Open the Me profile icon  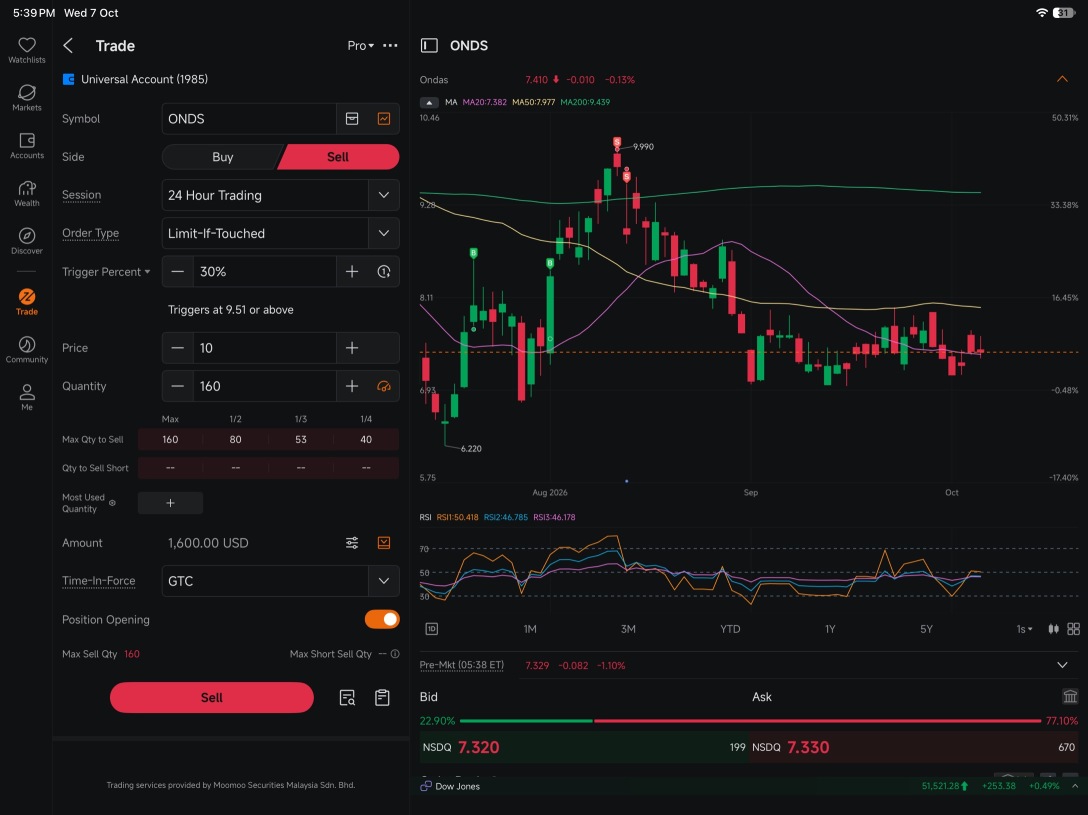[x=26, y=397]
